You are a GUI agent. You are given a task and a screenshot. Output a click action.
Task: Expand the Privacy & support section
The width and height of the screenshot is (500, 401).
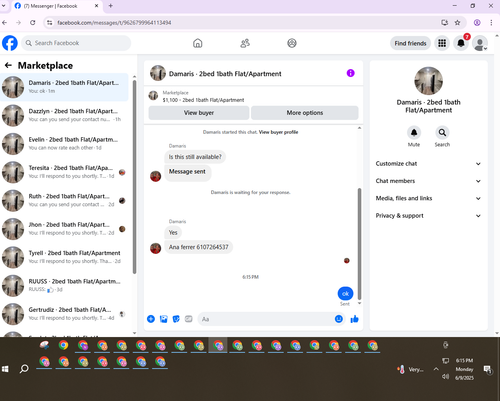428,216
